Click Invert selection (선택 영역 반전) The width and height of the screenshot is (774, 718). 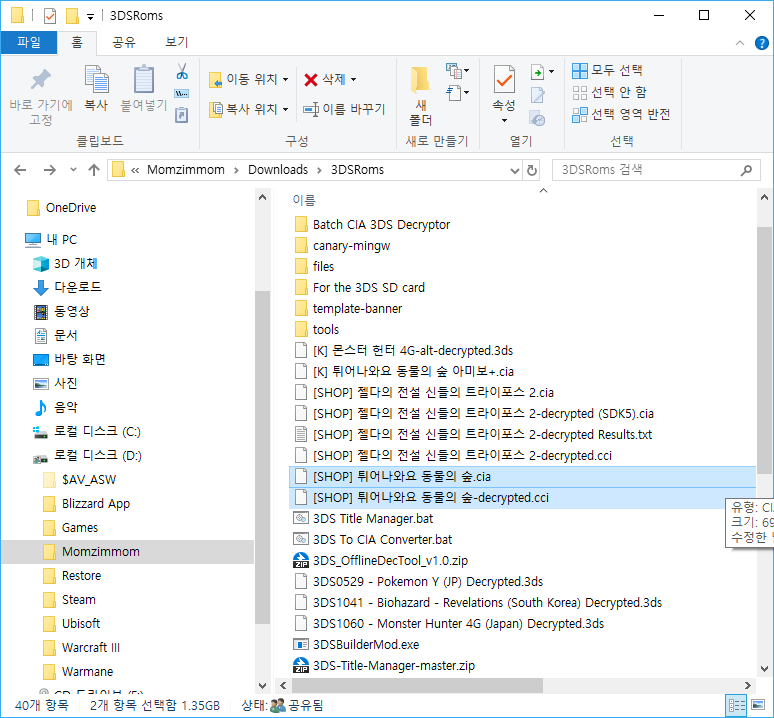click(621, 114)
